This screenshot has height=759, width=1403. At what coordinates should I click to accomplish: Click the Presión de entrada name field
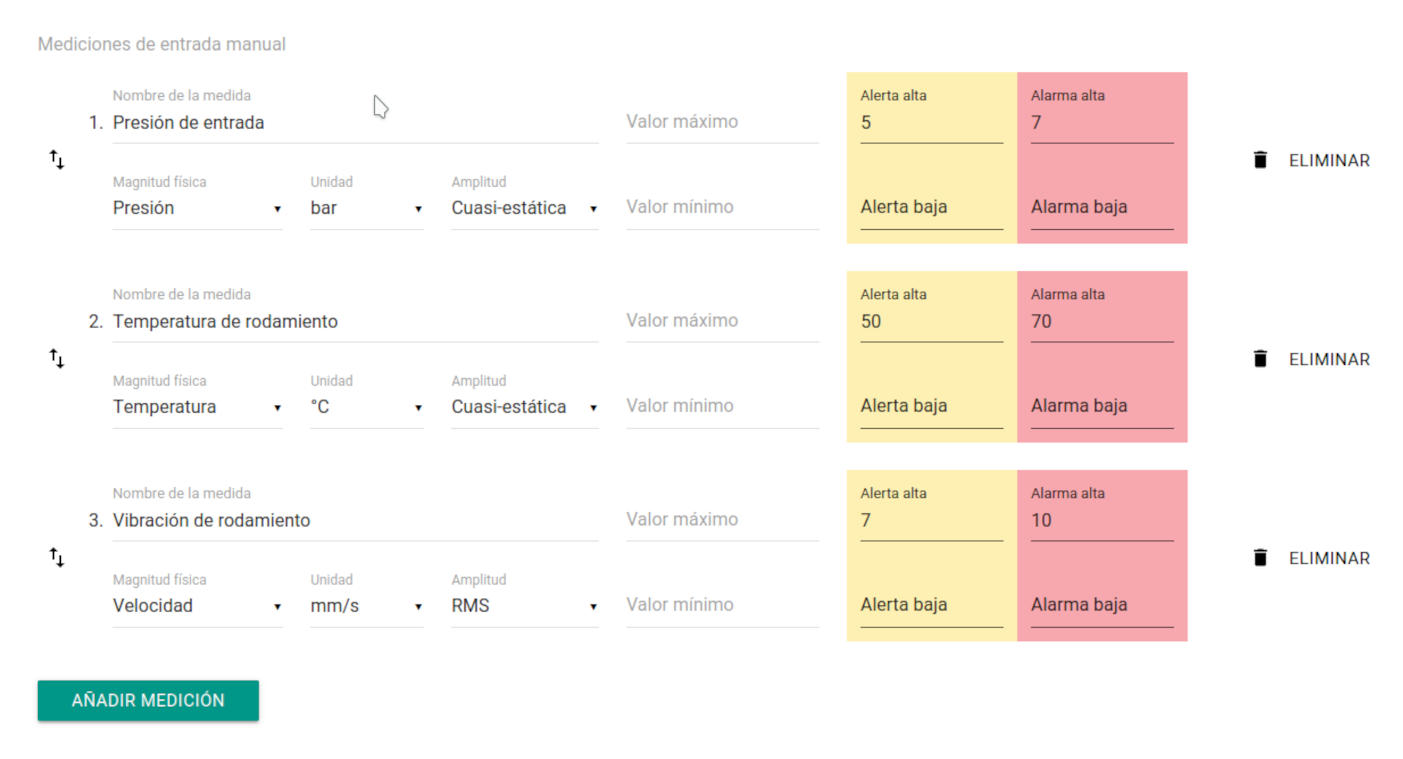tap(355, 123)
